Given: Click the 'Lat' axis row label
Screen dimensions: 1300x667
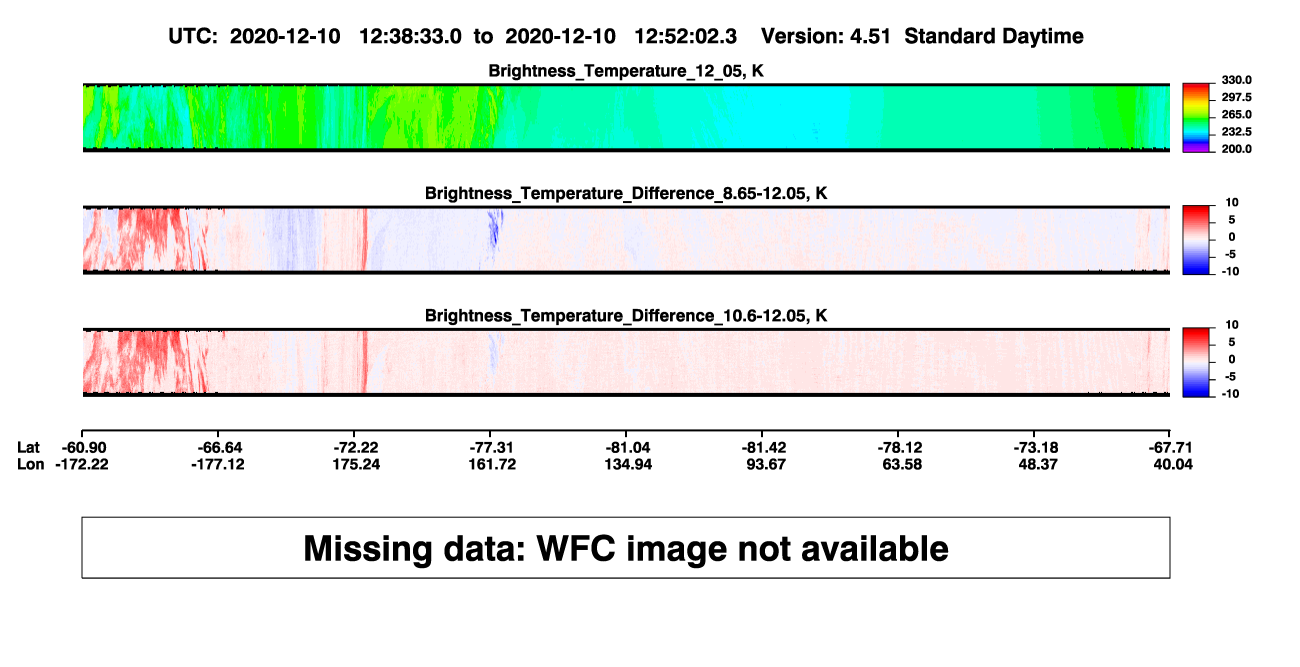Looking at the screenshot, I should pyautogui.click(x=29, y=447).
